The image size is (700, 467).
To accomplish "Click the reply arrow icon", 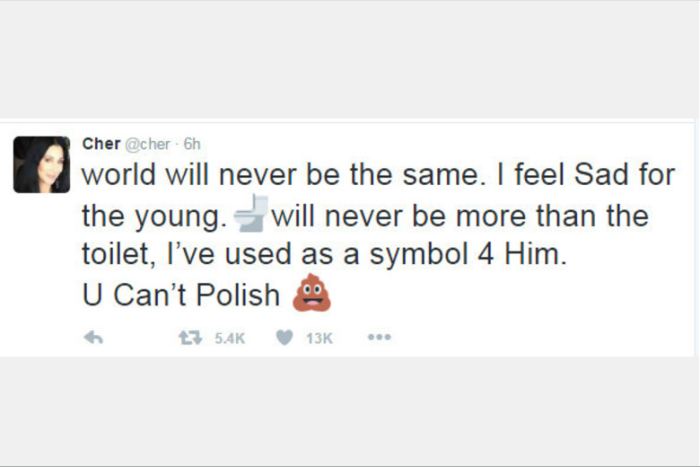I will point(95,338).
